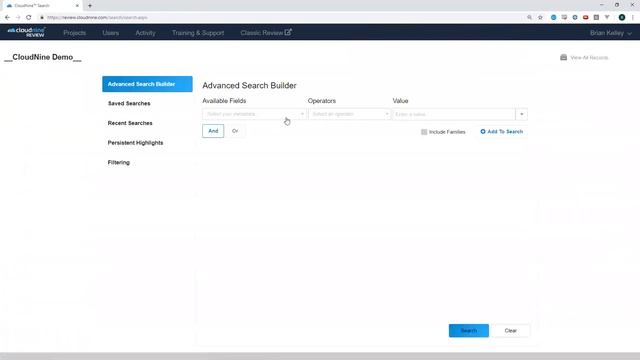Click the funnel-shaped extension icon
Viewport: 640px width, 360px height.
pyautogui.click(x=607, y=18)
